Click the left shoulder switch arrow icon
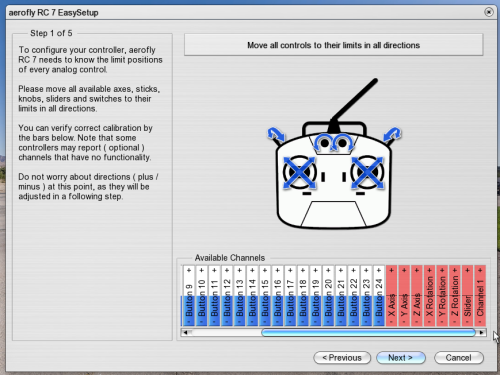This screenshot has width=500, height=375. tap(276, 134)
